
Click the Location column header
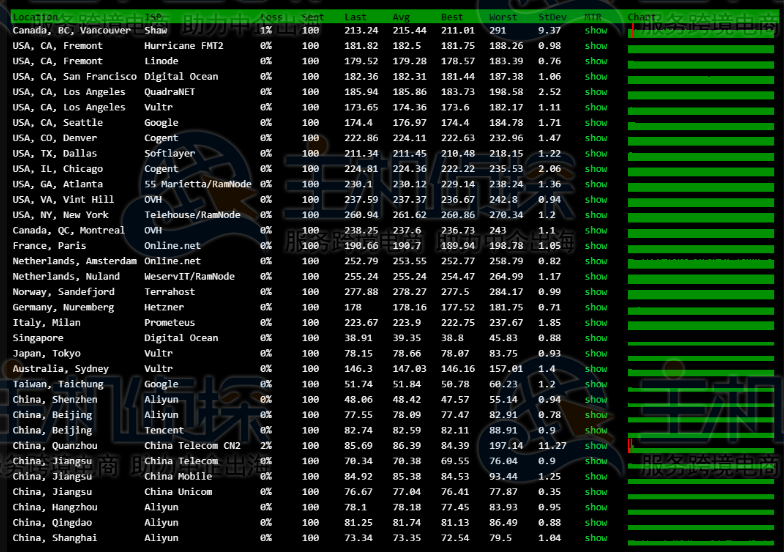[x=36, y=17]
